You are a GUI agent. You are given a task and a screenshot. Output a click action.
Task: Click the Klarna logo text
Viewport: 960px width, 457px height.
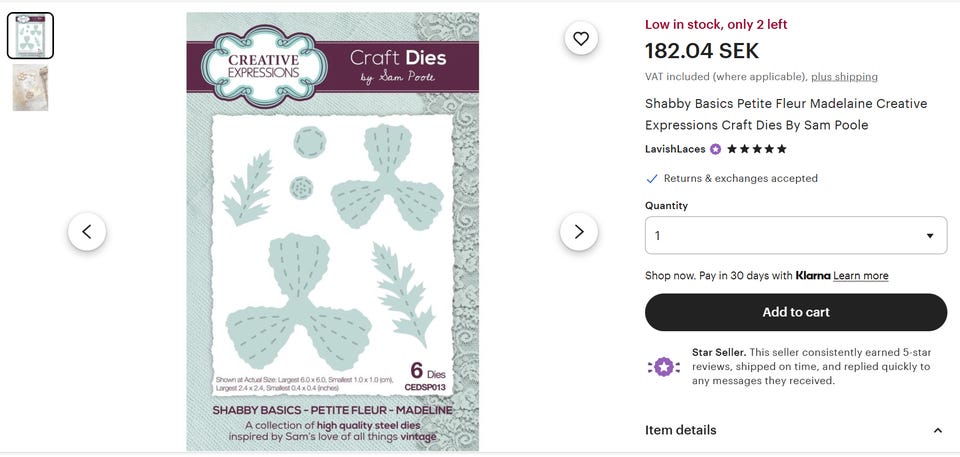tap(812, 276)
